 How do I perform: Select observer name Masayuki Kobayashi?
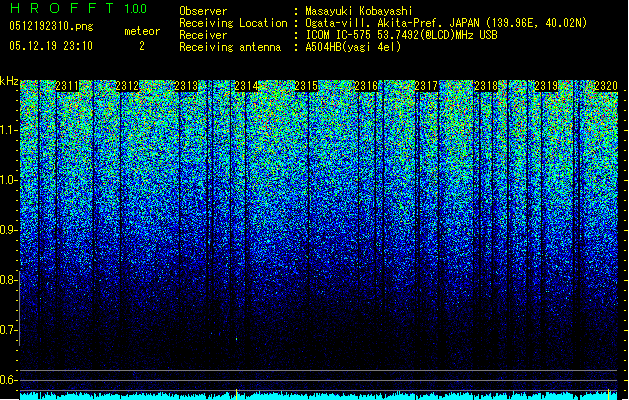[359, 11]
